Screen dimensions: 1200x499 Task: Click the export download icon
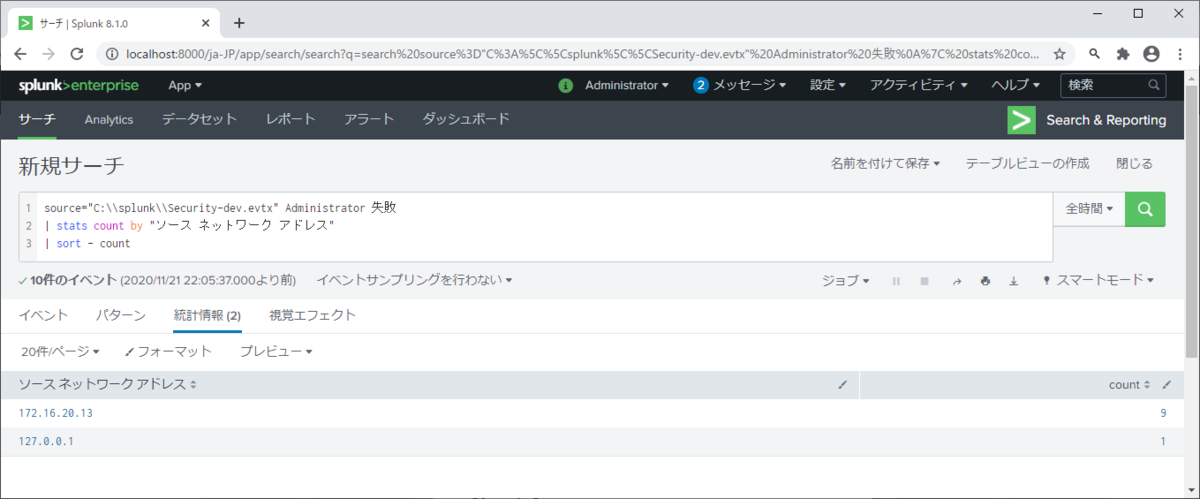click(x=1013, y=281)
